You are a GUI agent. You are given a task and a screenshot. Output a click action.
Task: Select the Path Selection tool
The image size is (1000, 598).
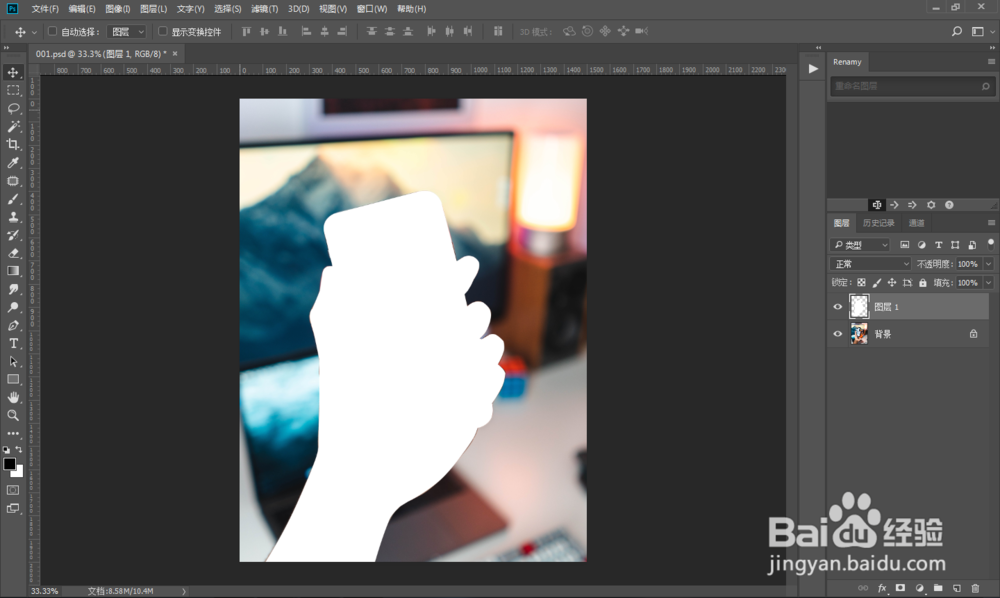(x=13, y=361)
